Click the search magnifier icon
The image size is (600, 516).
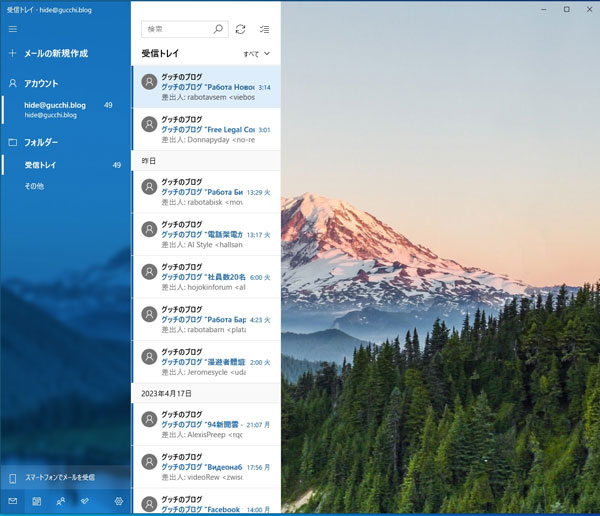(x=218, y=30)
